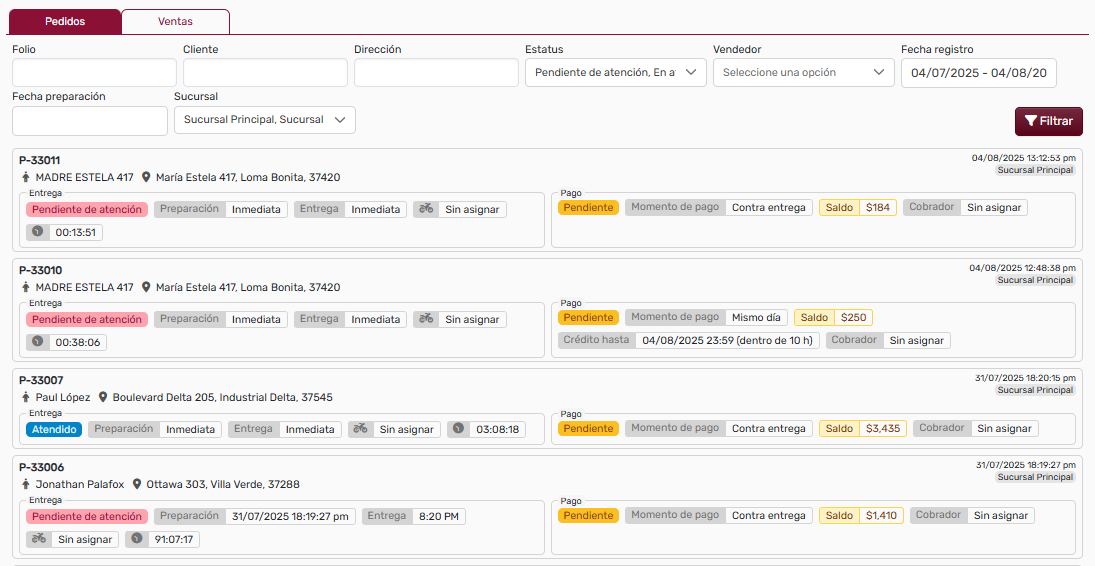Click the Fecha registro date range field
1095x566 pixels.
pyautogui.click(x=978, y=72)
